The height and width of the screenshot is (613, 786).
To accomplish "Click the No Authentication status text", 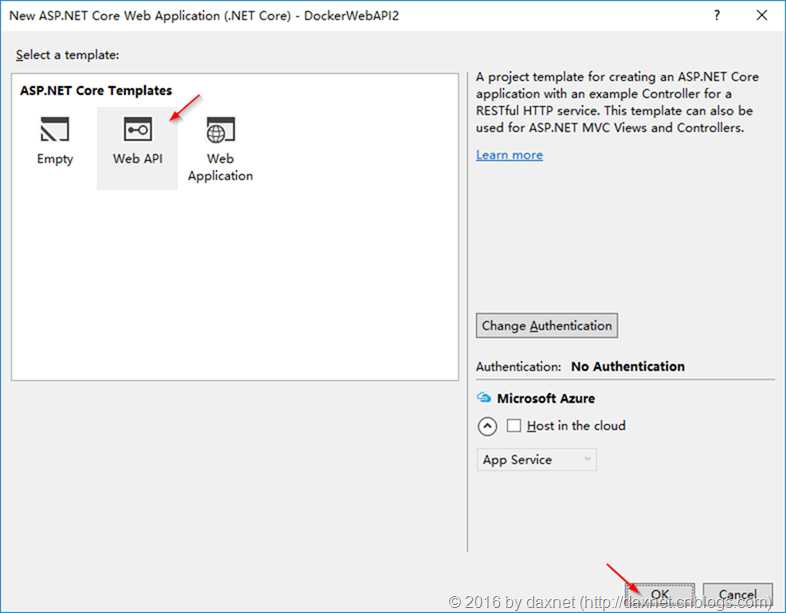I will [x=628, y=367].
